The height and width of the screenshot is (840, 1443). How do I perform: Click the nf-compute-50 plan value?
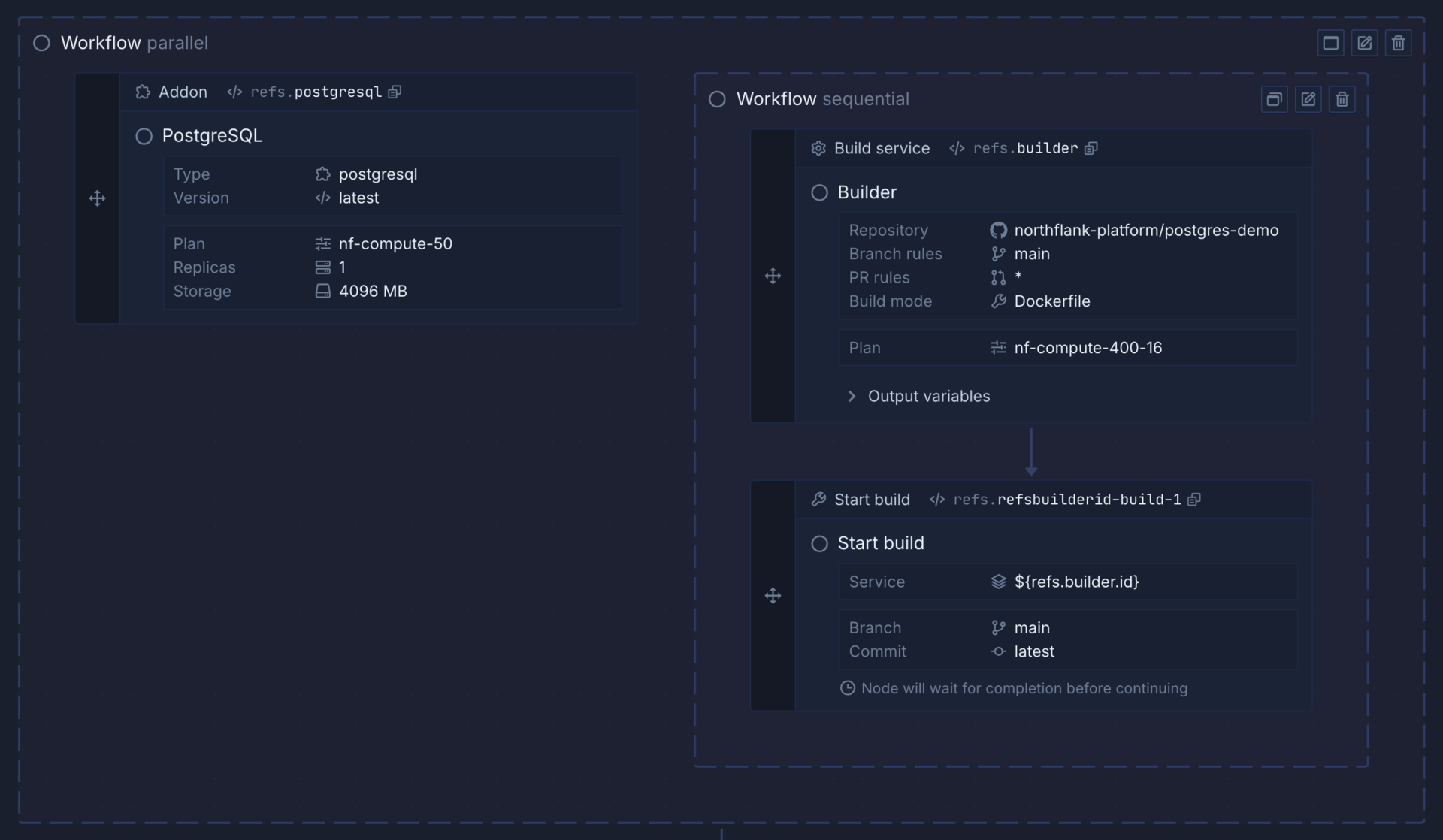[x=395, y=243]
